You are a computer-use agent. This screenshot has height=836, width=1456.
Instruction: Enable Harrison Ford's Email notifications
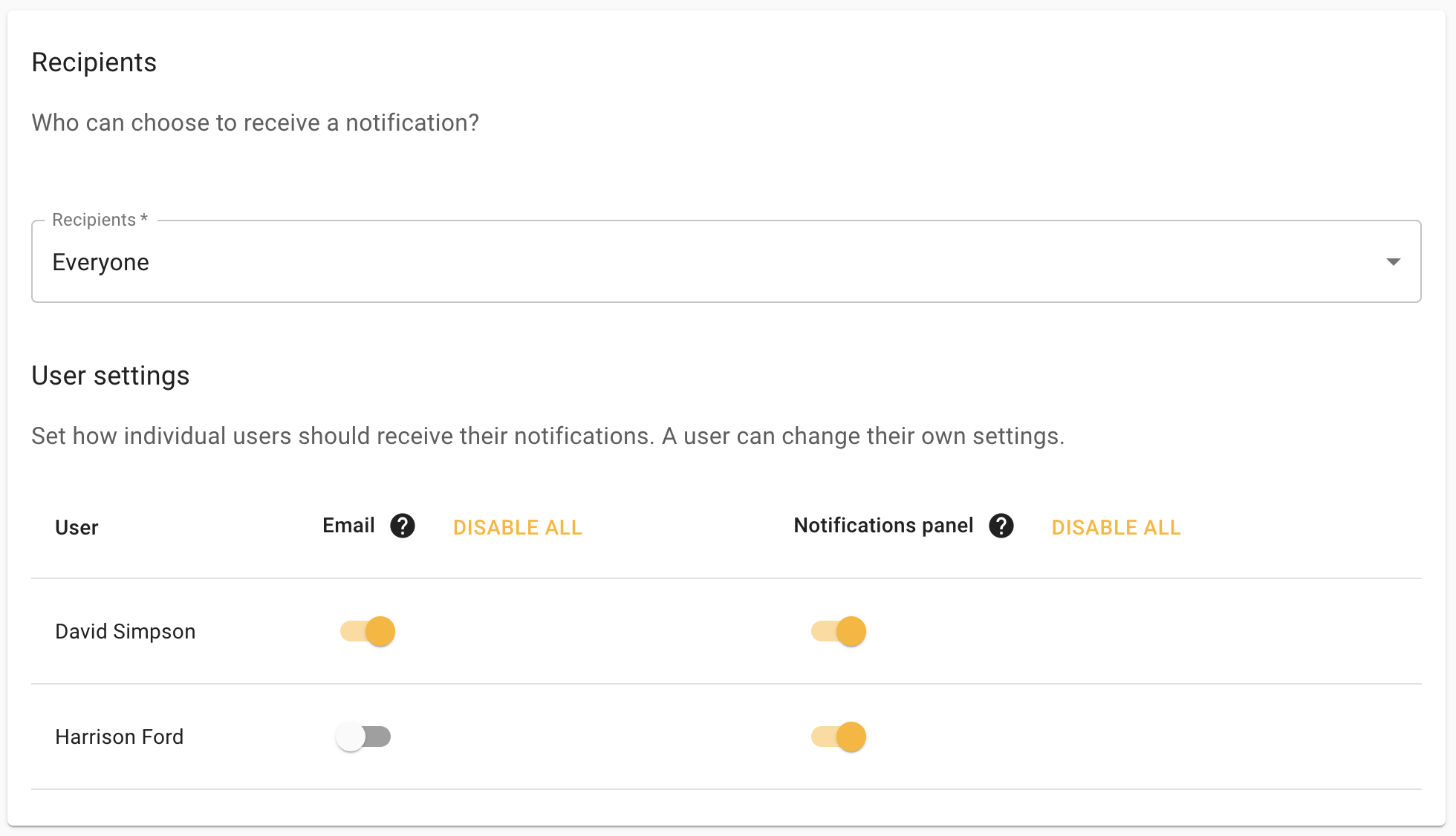364,737
